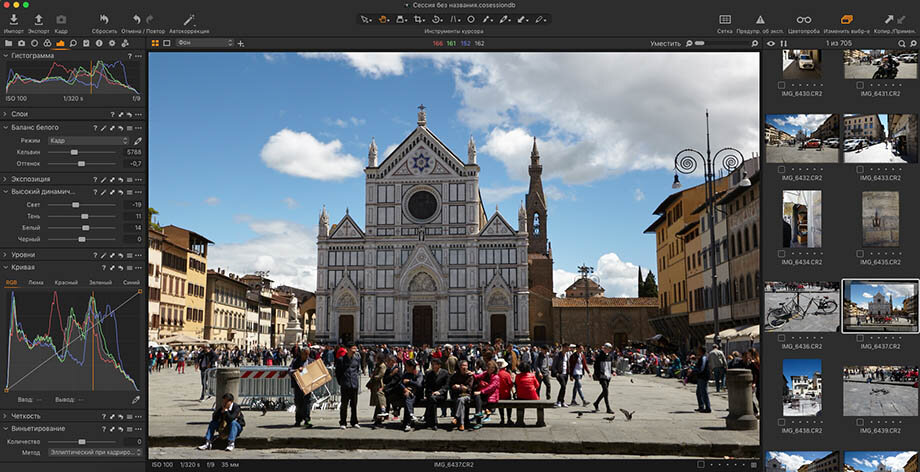The image size is (920, 472).
Task: Select the Crop cursor tool
Action: click(x=418, y=19)
